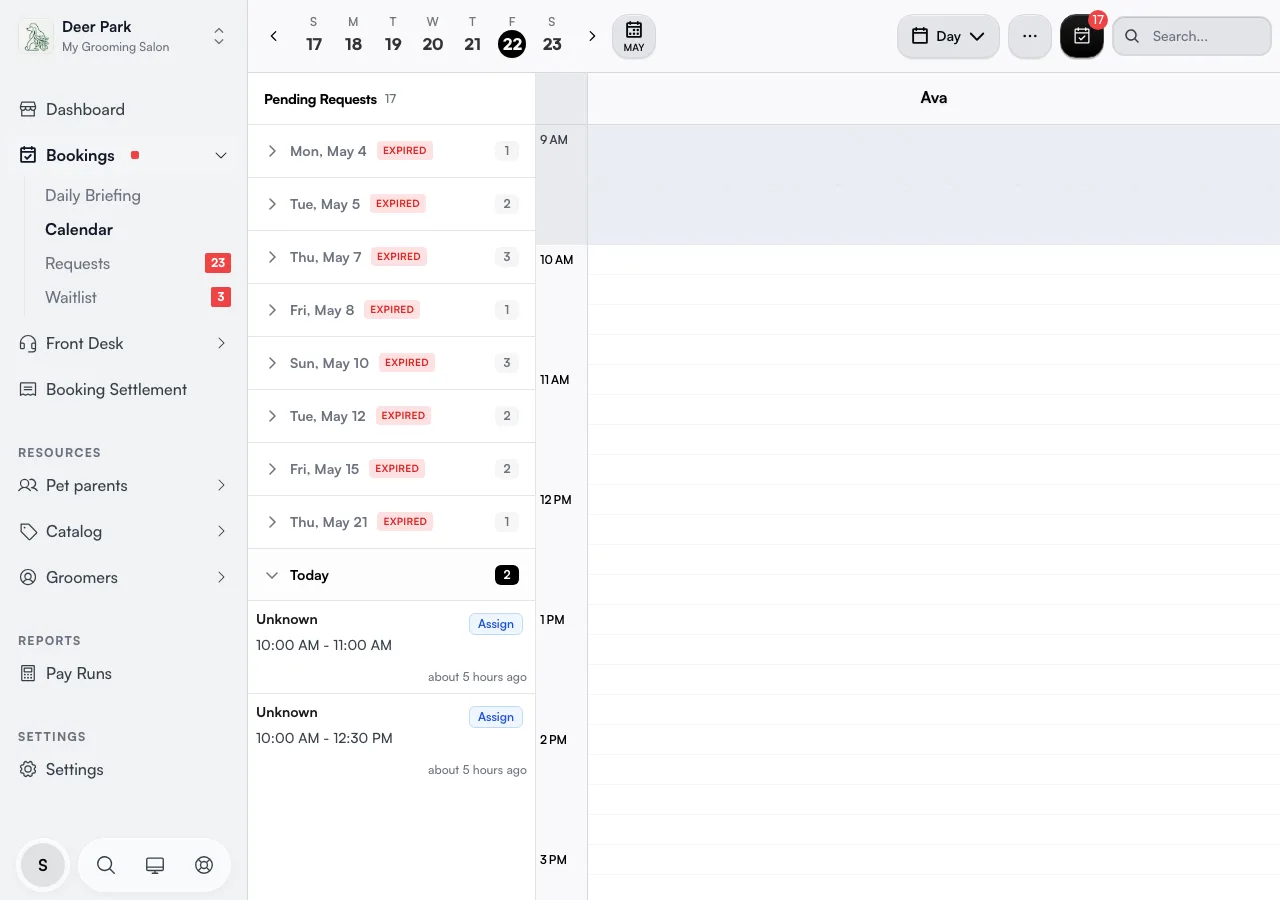Select Monday 18 in week strip
This screenshot has width=1280, height=900.
(x=353, y=36)
